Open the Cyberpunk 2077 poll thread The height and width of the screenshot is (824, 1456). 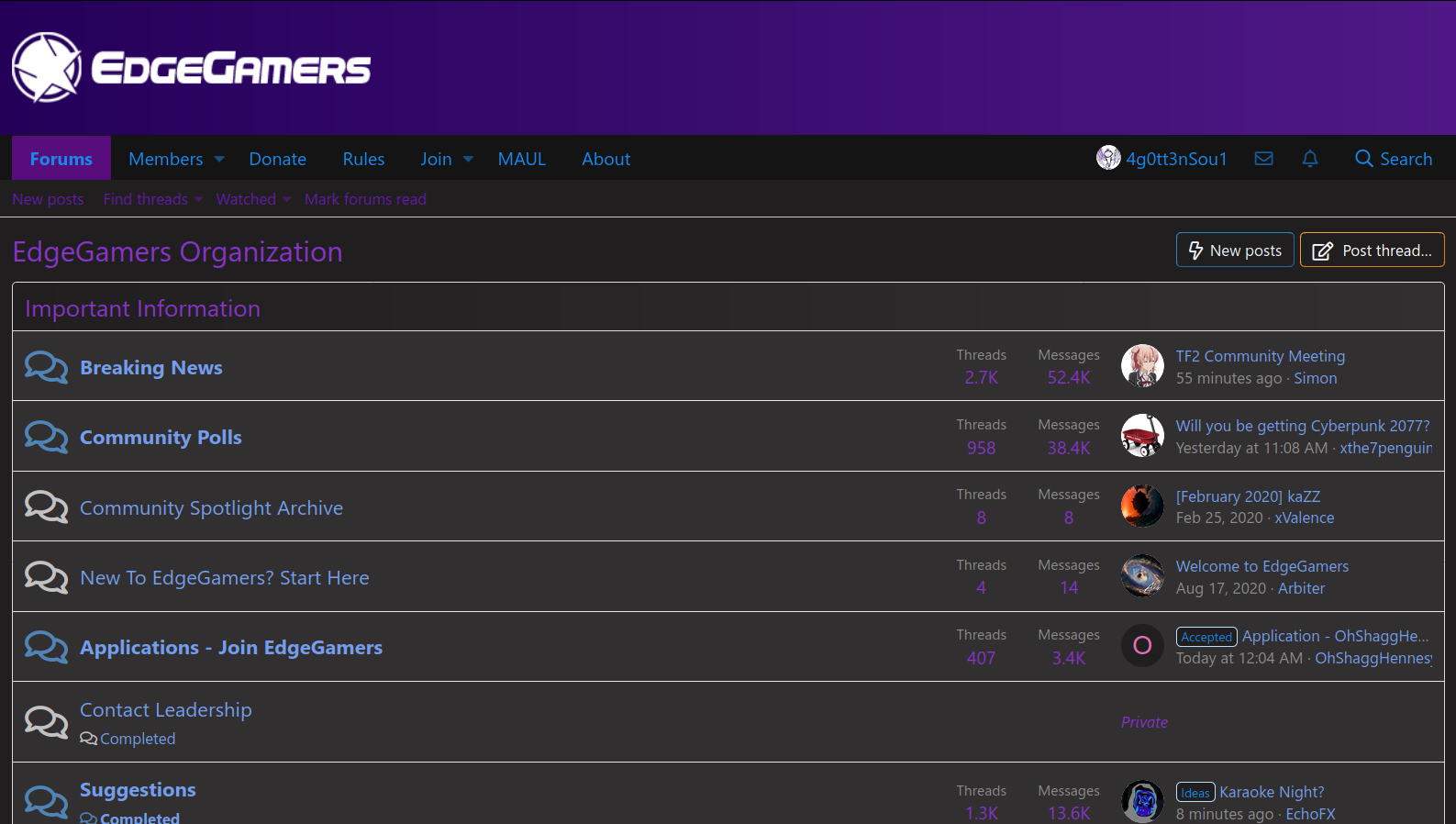pyautogui.click(x=1303, y=426)
